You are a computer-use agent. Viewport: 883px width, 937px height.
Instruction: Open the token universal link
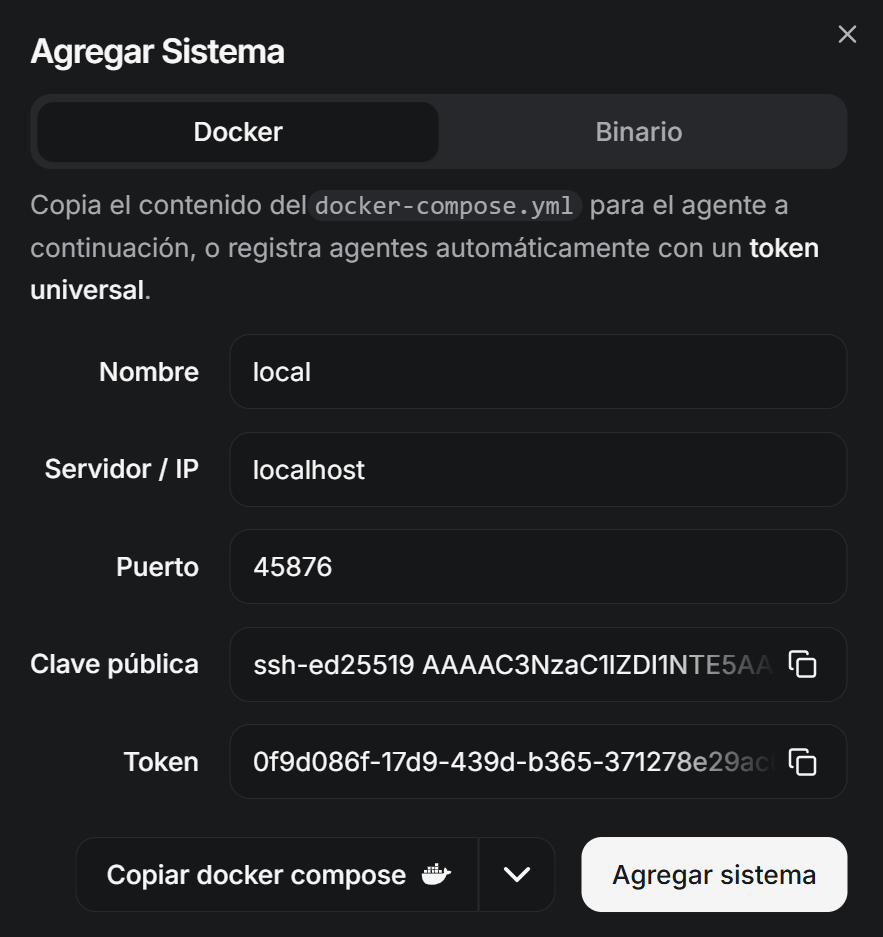tap(784, 248)
